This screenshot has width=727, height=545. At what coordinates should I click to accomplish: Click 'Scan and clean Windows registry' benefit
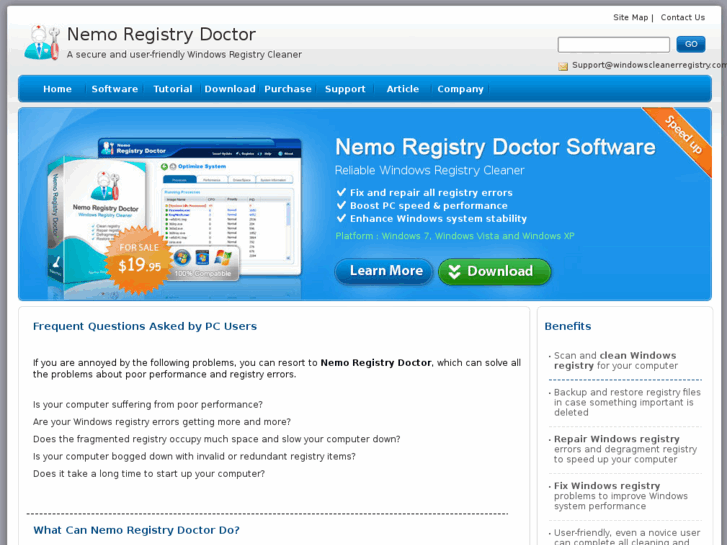click(x=615, y=360)
